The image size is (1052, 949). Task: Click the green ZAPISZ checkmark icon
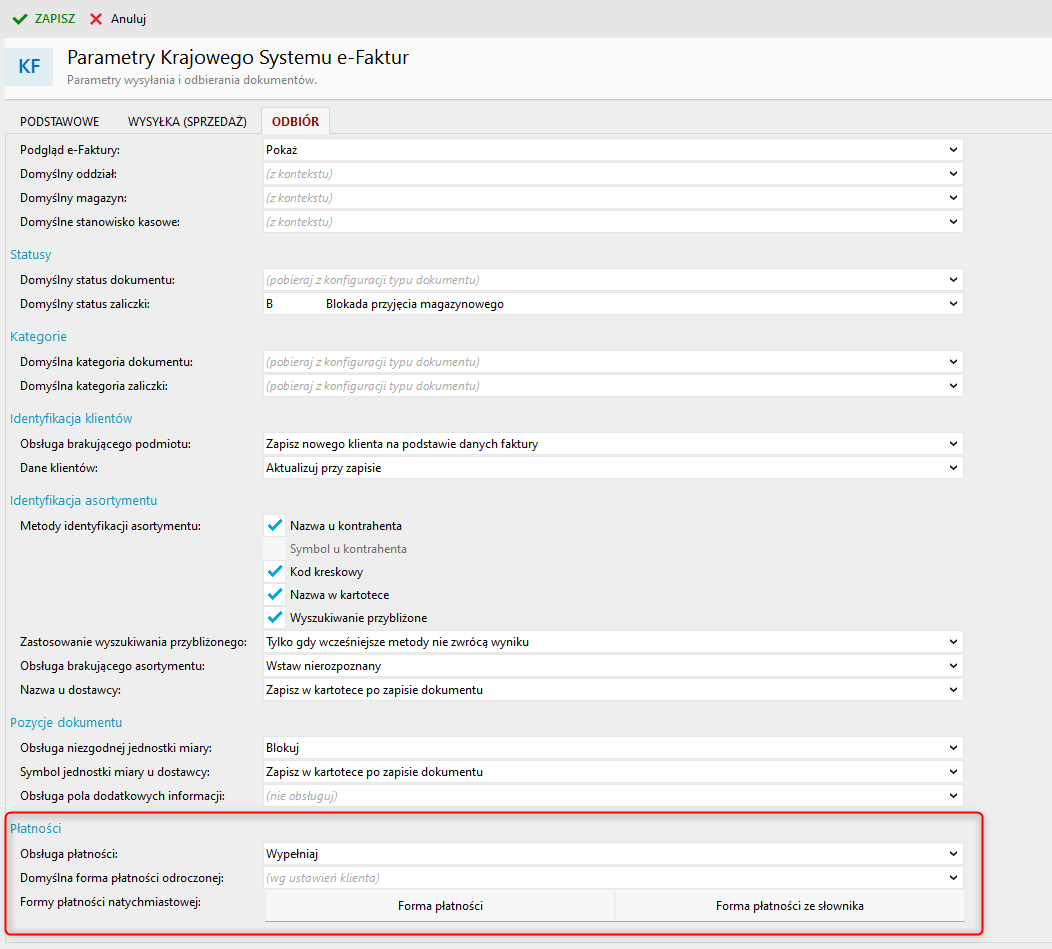20,19
